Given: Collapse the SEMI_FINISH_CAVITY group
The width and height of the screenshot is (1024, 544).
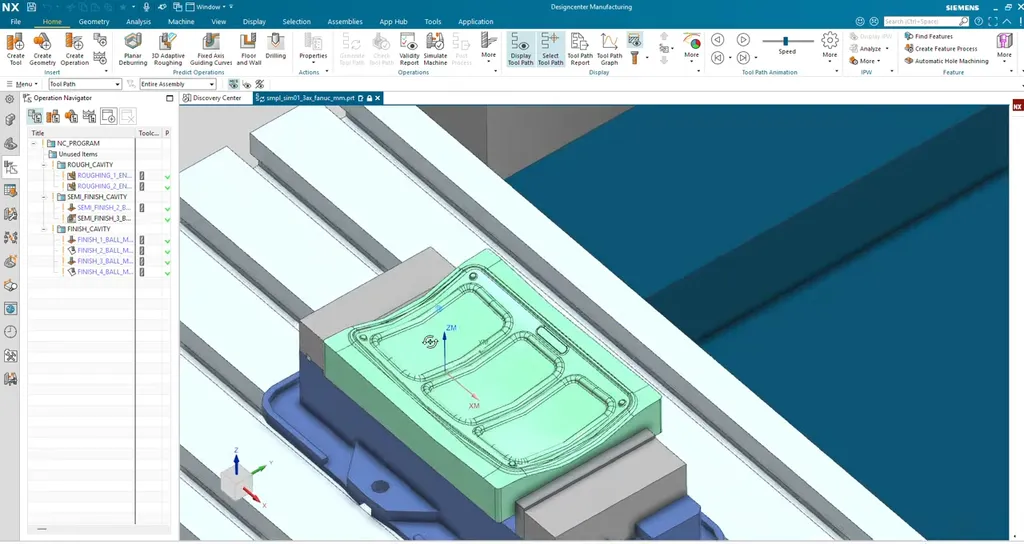Looking at the screenshot, I should (x=44, y=197).
